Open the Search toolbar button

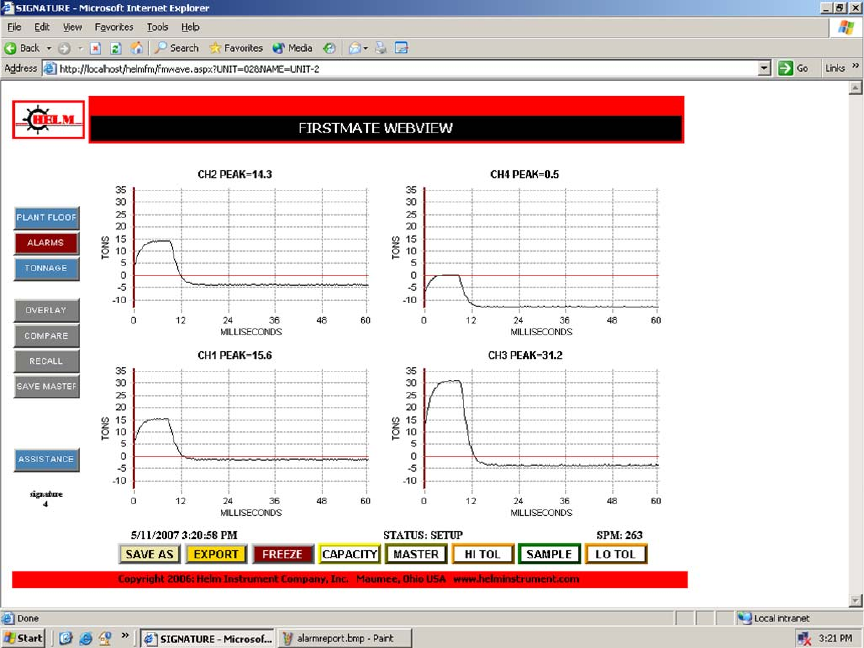point(176,48)
